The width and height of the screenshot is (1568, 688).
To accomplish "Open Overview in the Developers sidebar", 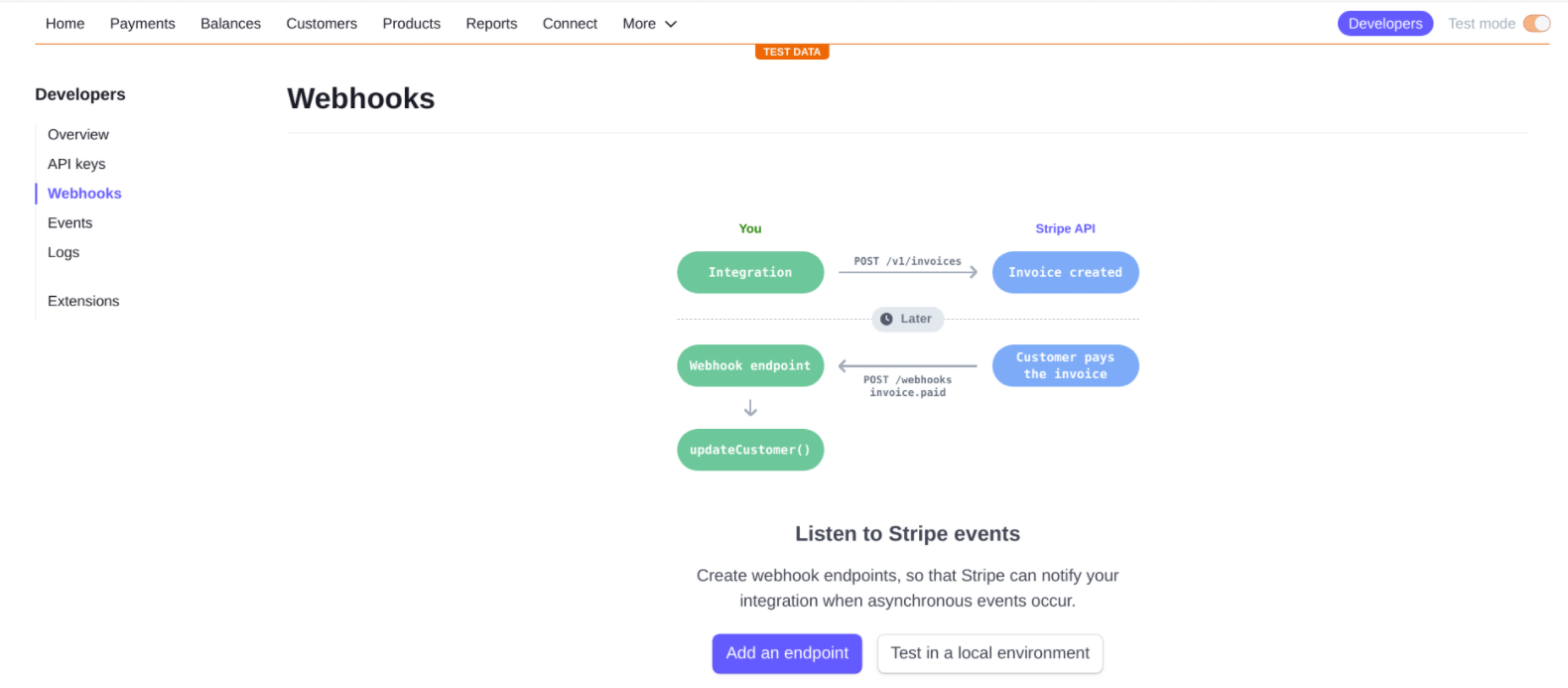I will 78,135.
